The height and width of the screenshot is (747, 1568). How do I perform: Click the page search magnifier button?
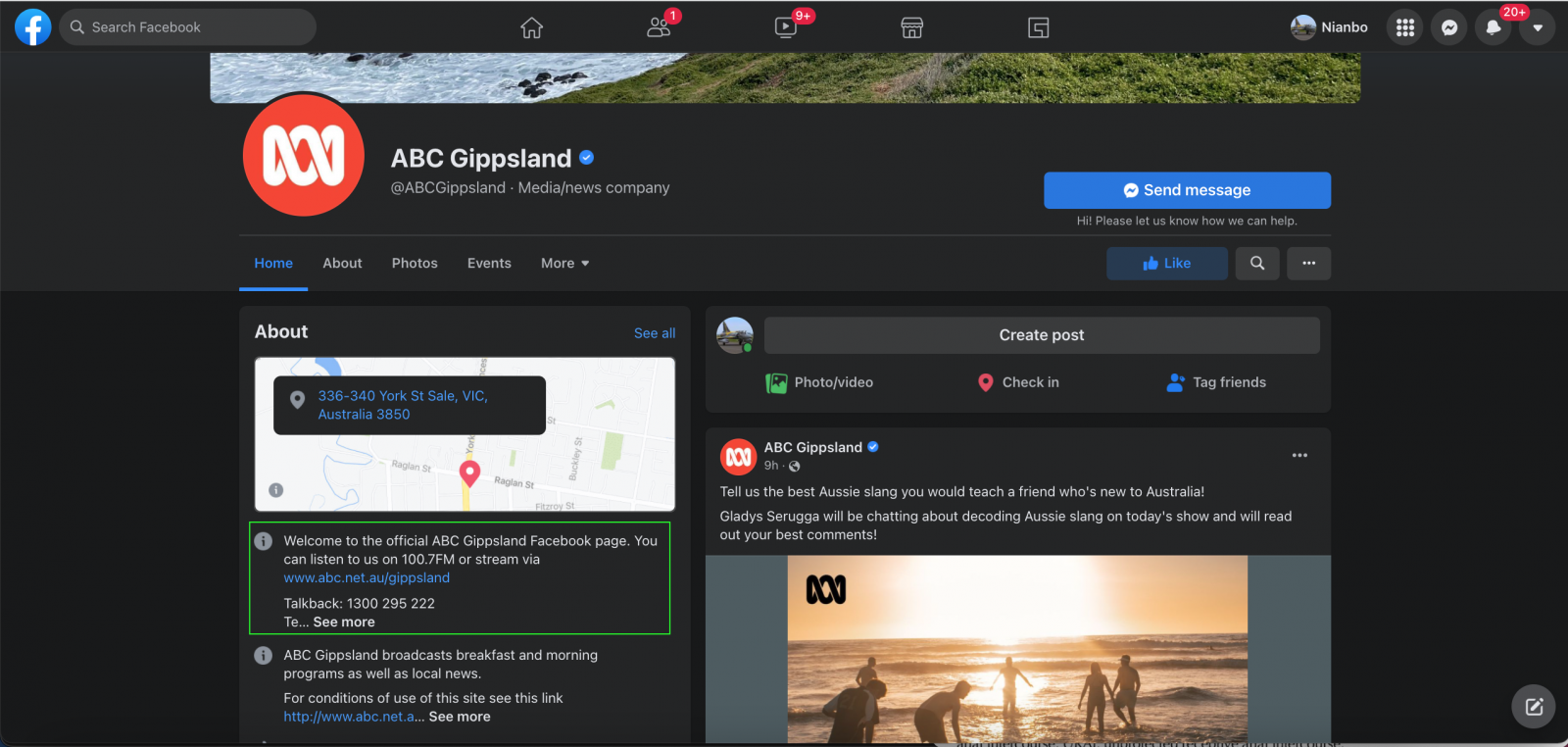(1257, 263)
